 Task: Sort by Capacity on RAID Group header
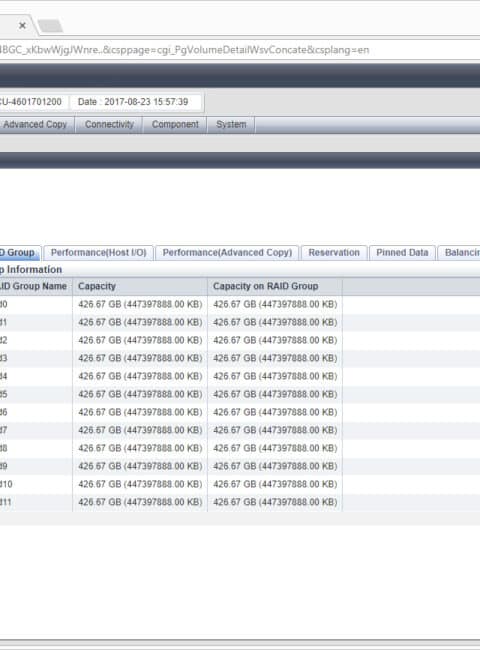pos(274,286)
